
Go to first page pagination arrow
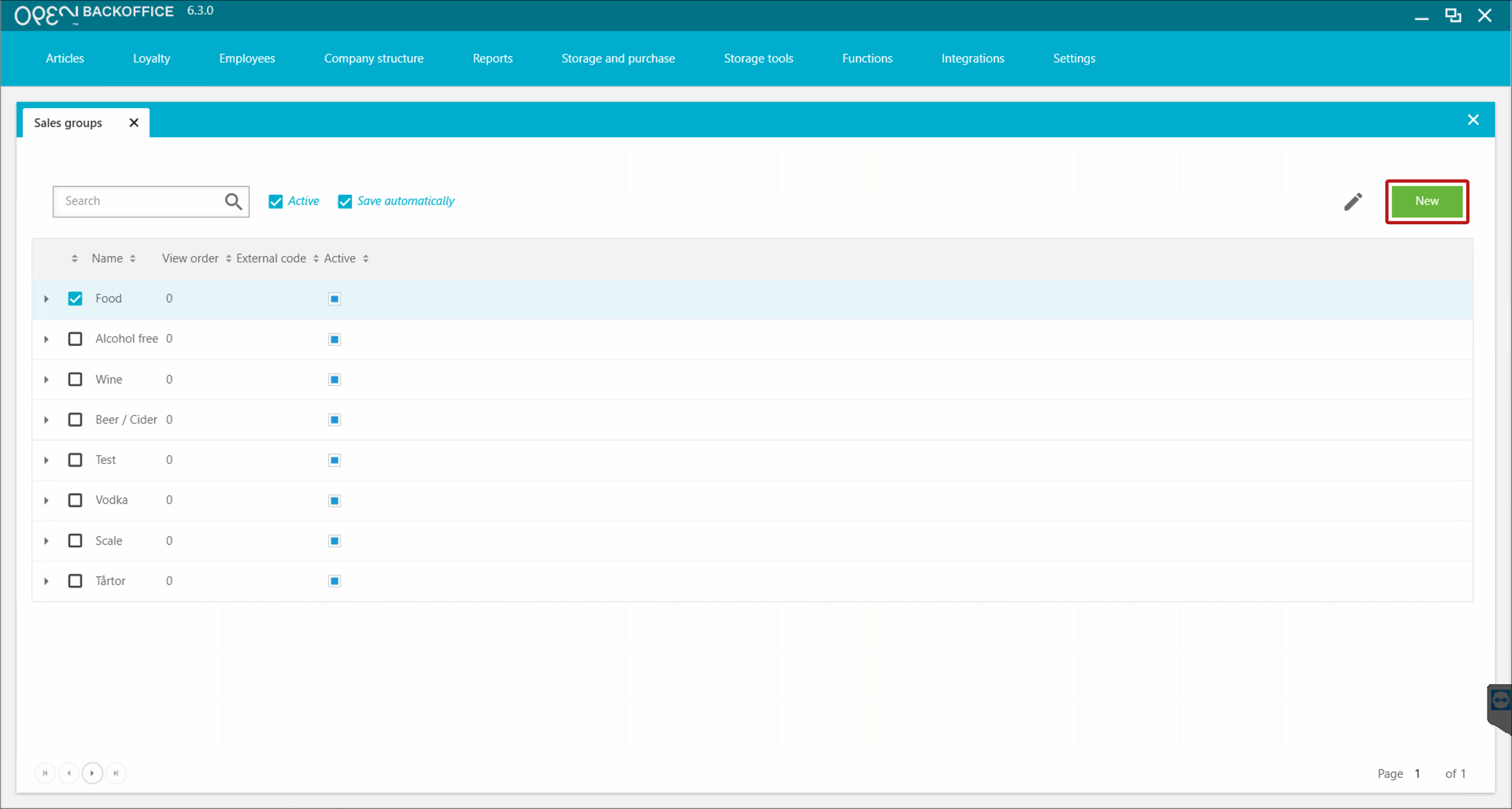coord(45,773)
